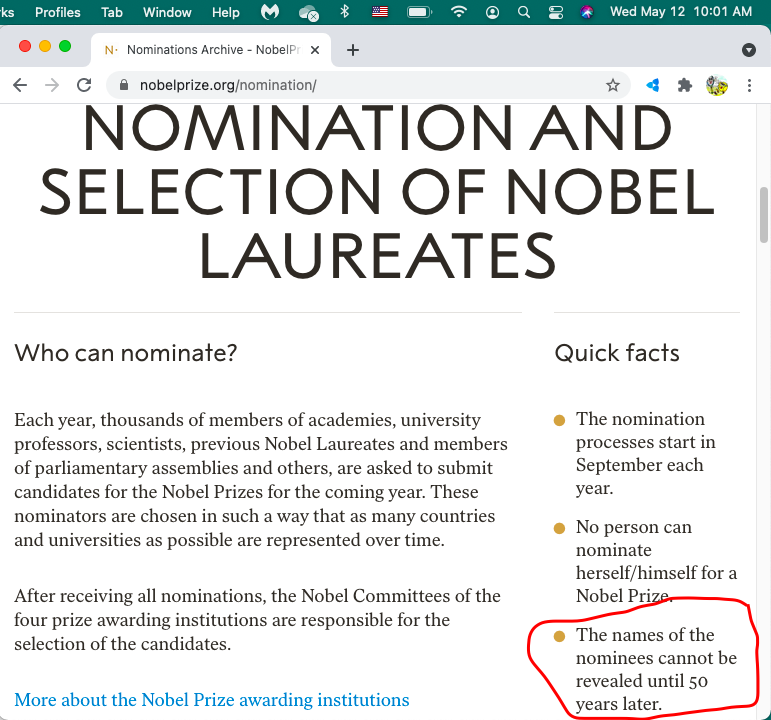Click the page's vertical scrollbar thumb
This screenshot has height=720, width=771.
click(764, 215)
